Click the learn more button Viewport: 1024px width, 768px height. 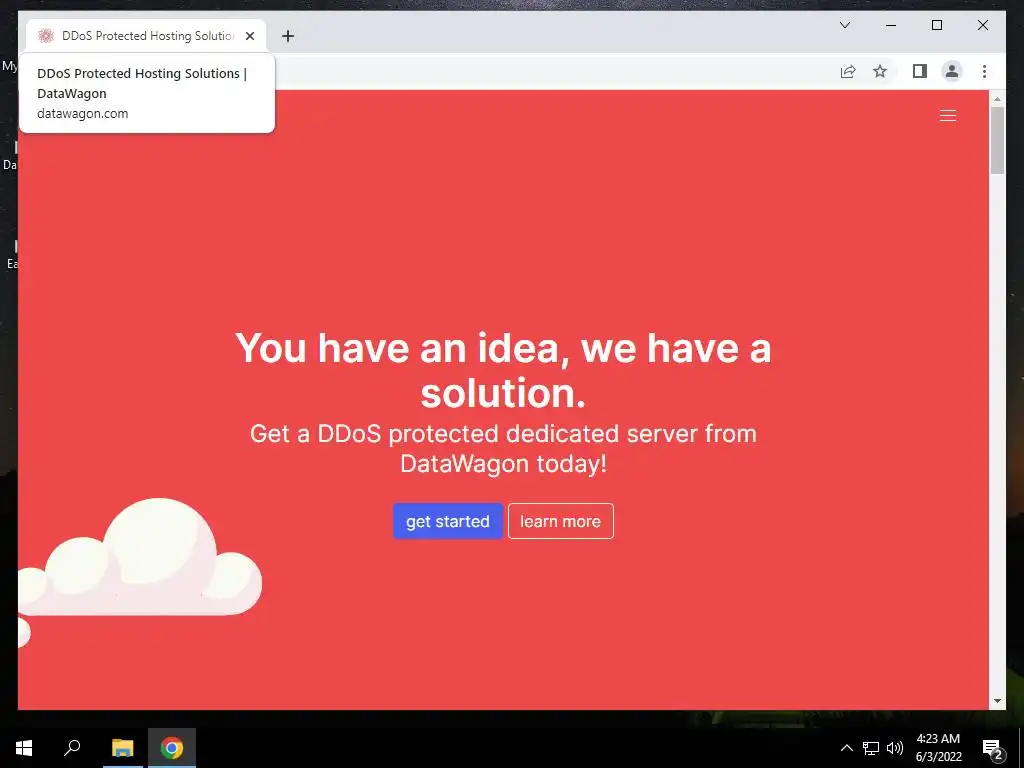click(x=560, y=521)
